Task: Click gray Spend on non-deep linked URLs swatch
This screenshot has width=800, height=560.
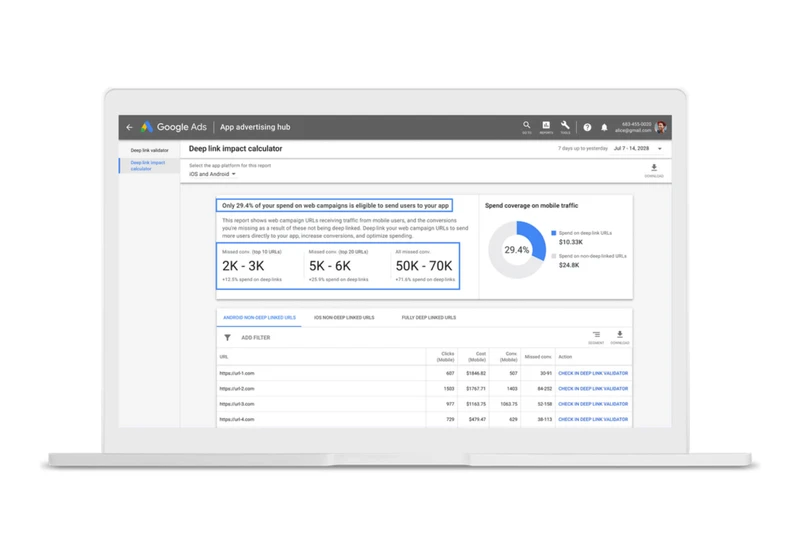Action: pos(554,256)
